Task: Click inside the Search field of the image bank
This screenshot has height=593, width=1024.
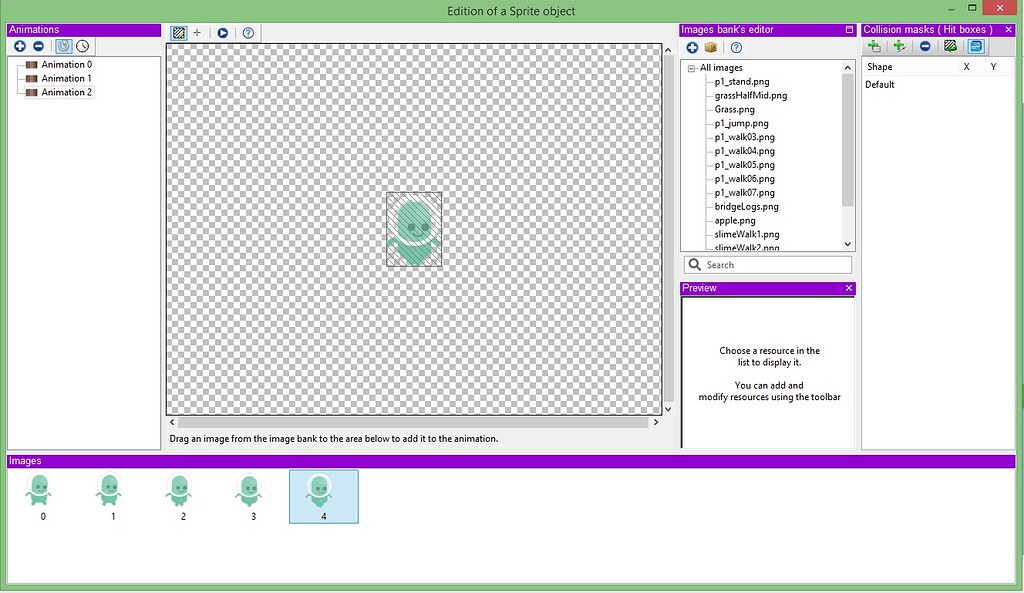Action: tap(770, 264)
